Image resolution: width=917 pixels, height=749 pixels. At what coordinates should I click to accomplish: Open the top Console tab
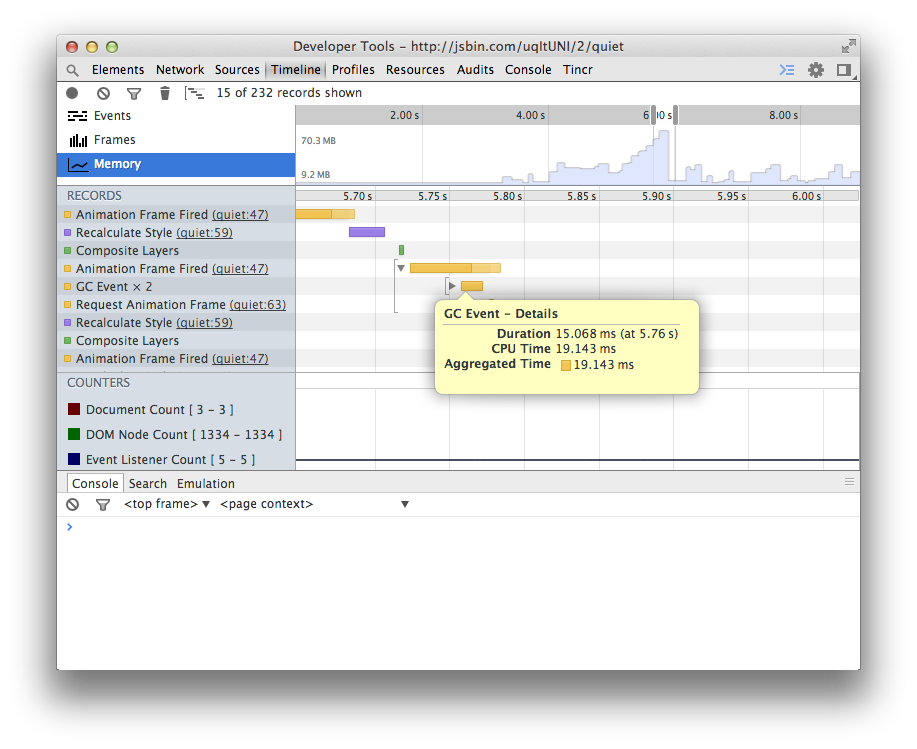(x=528, y=70)
